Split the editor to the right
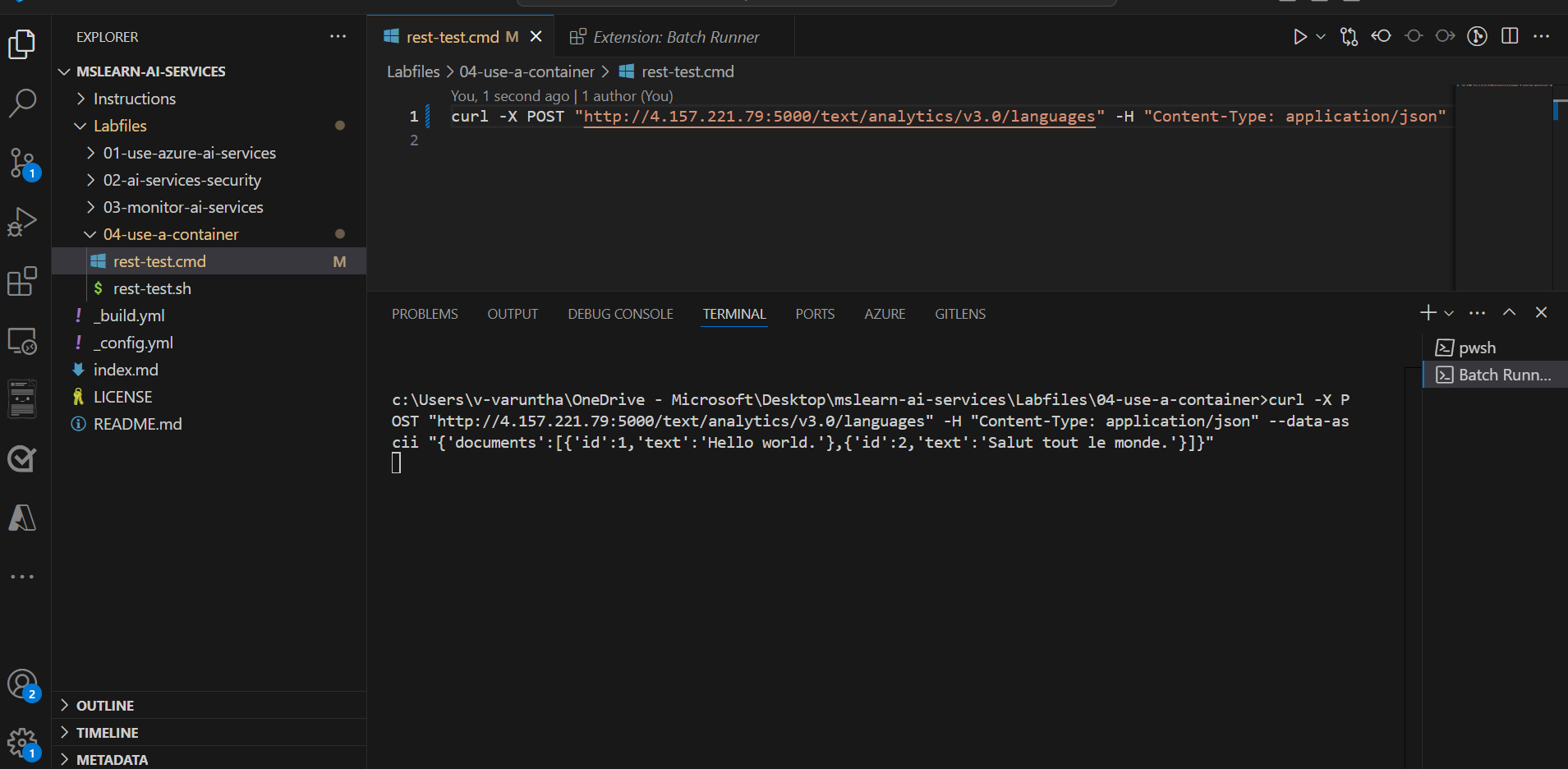The height and width of the screenshot is (769, 1568). 1510,36
